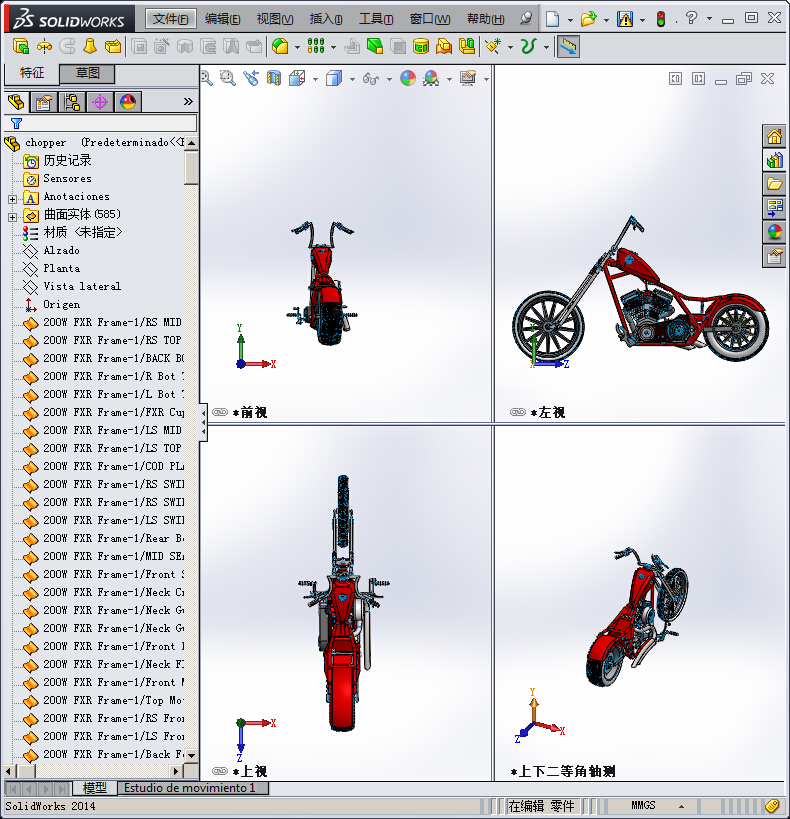
Task: Click the SolidWorks Resources home icon in task pane
Action: click(774, 137)
